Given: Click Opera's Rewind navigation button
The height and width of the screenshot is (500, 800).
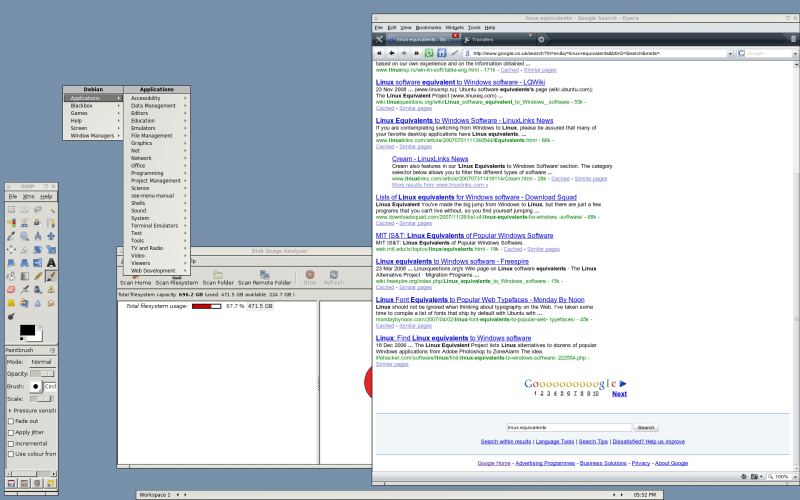Looking at the screenshot, I should click(379, 53).
